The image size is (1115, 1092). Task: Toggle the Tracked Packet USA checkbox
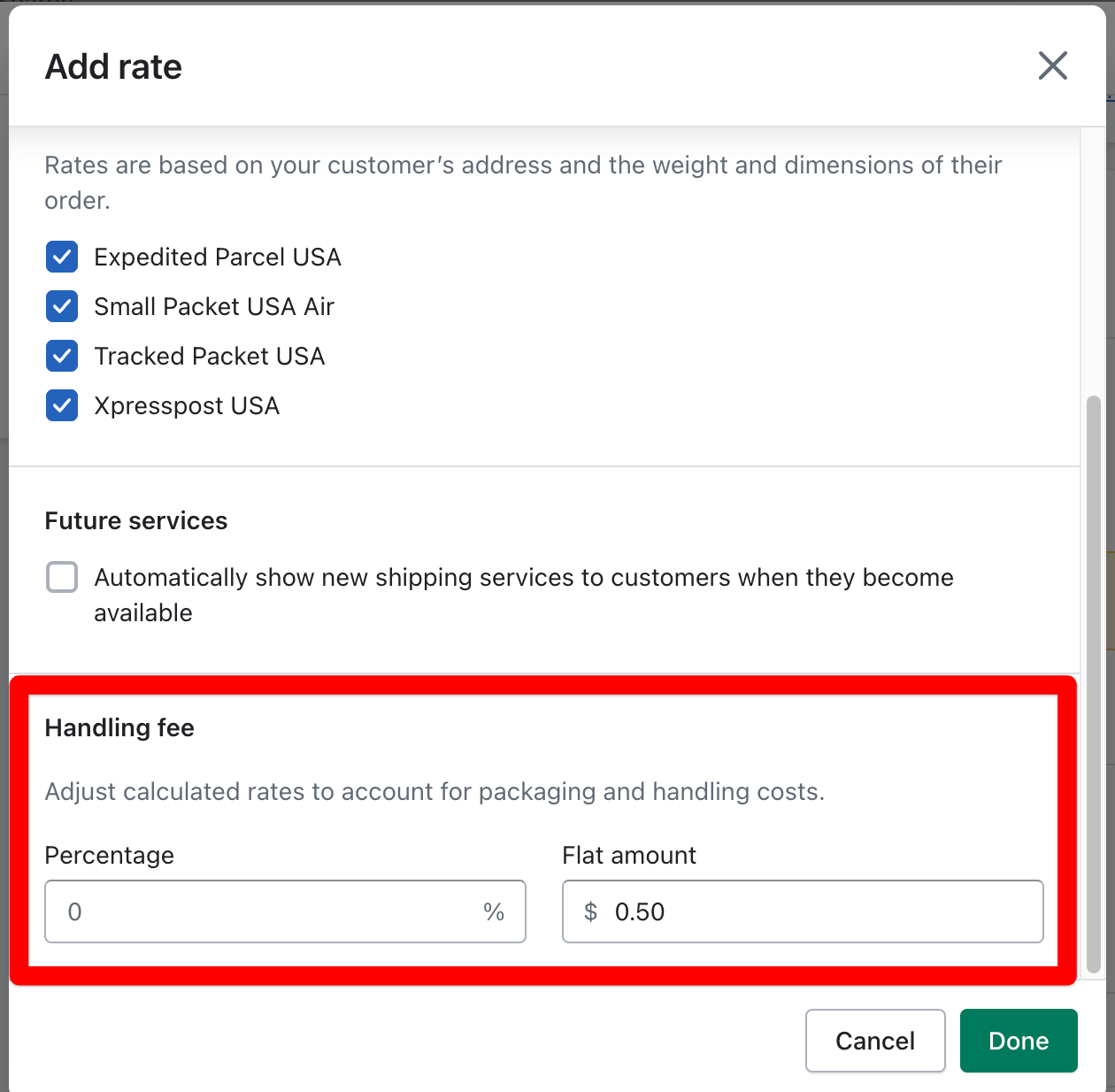tap(62, 357)
